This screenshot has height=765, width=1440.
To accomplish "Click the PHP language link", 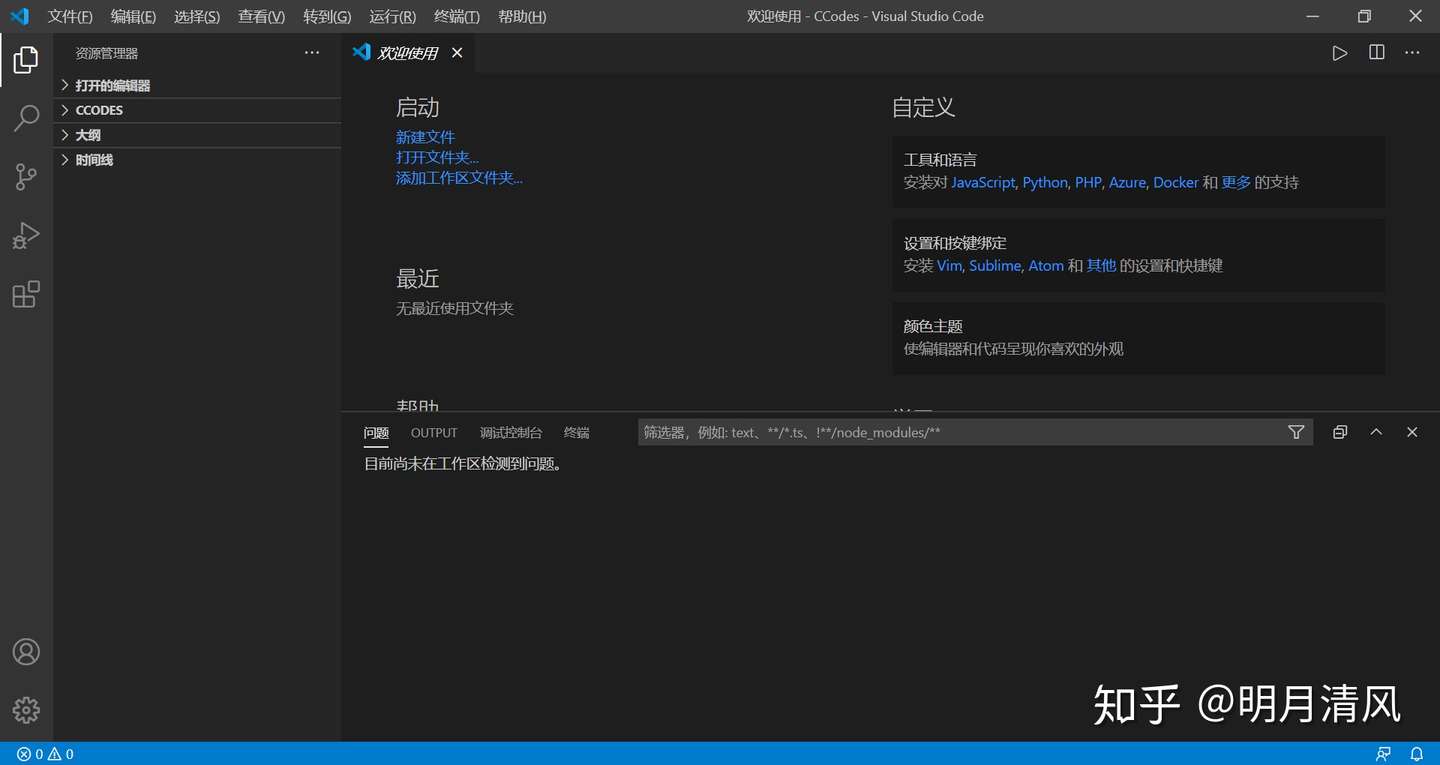I will (1088, 182).
